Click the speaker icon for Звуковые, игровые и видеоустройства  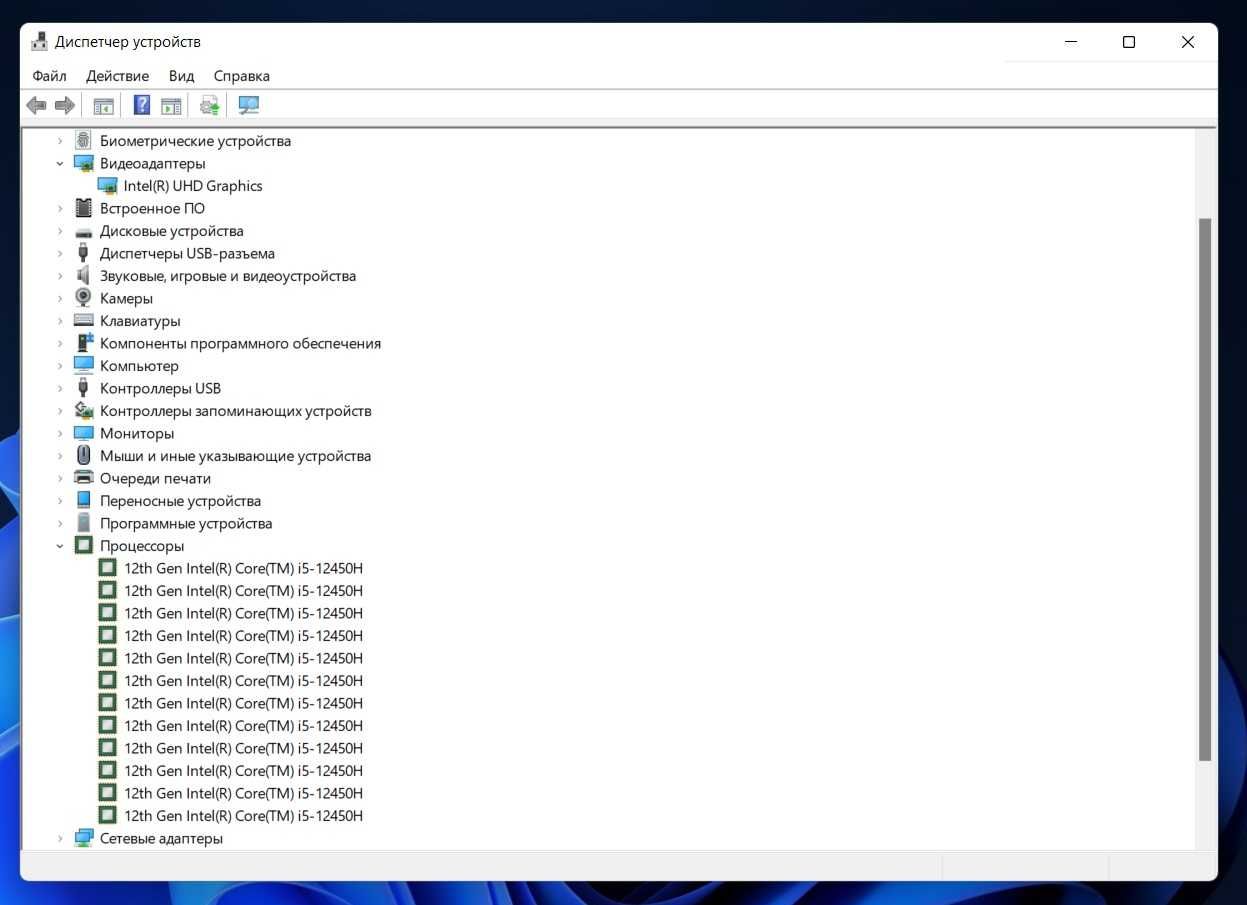point(83,276)
